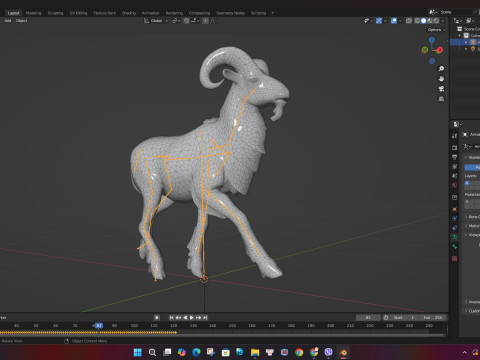Toggle preview range clock button in timeline

click(386, 318)
